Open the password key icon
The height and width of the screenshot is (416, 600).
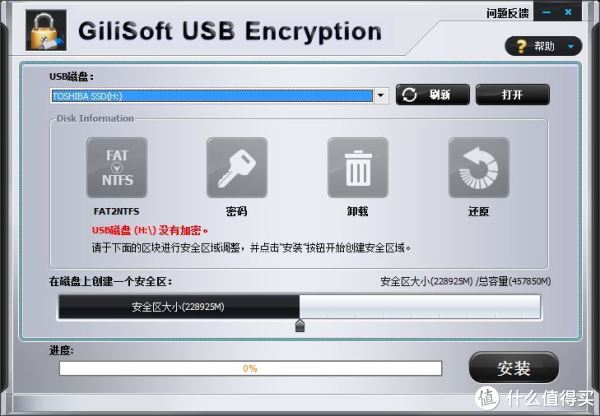(237, 168)
